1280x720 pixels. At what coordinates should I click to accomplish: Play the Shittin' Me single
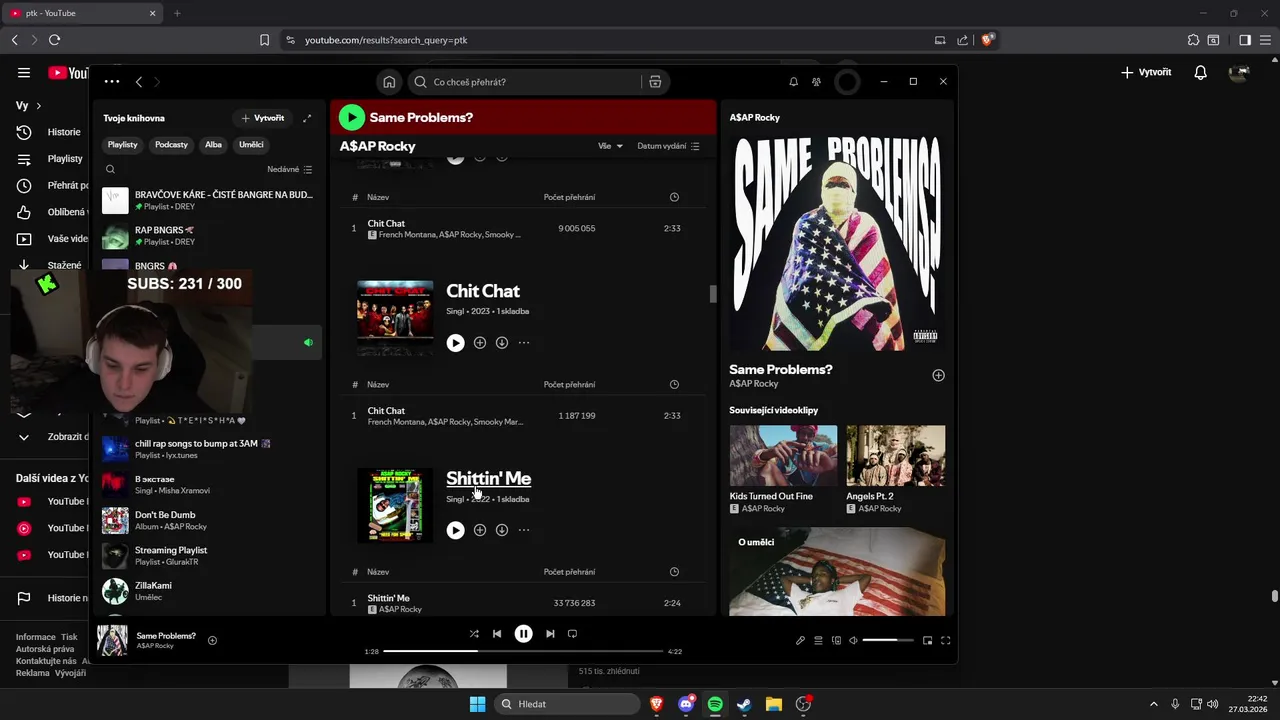pyautogui.click(x=455, y=530)
